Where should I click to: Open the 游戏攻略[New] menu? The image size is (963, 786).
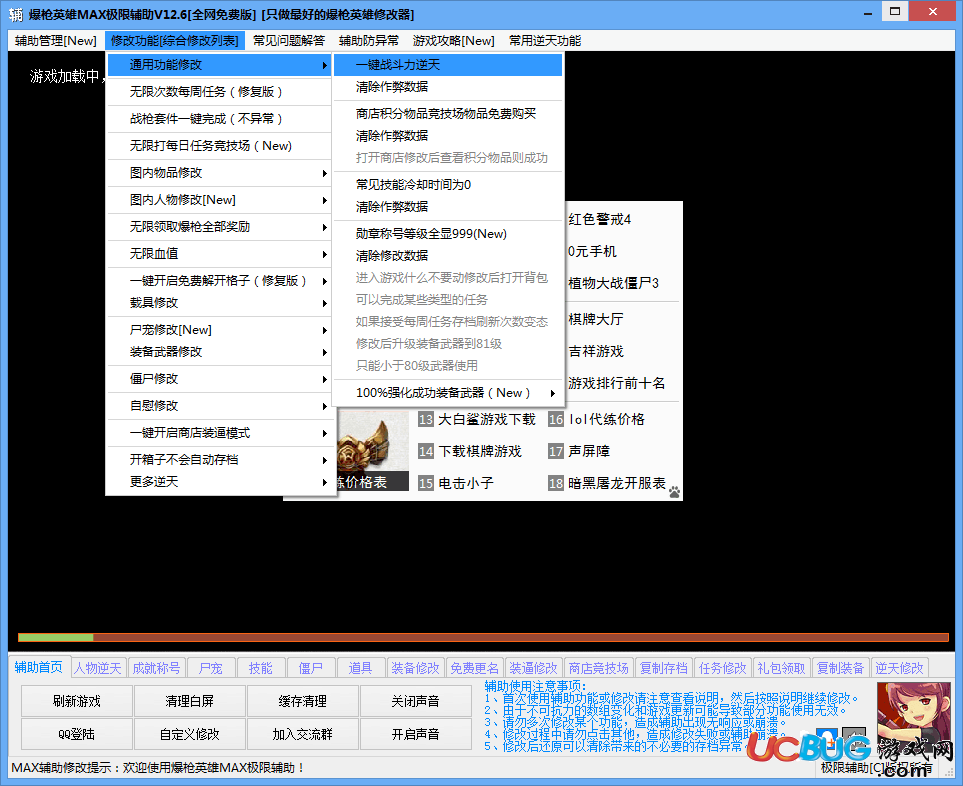pyautogui.click(x=453, y=41)
